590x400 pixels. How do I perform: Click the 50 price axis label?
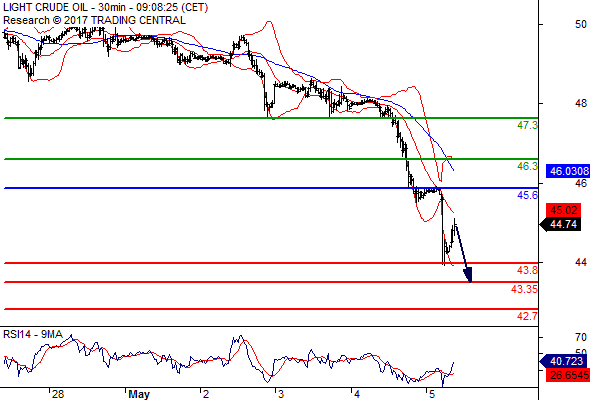581,24
